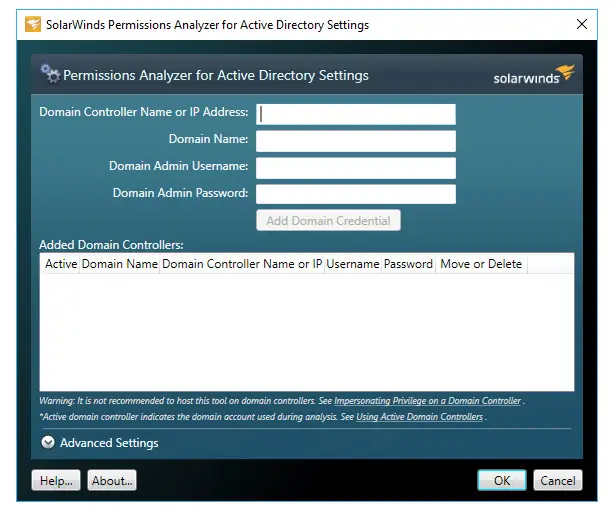
Task: Click the Domain Admin Password field
Action: point(356,194)
